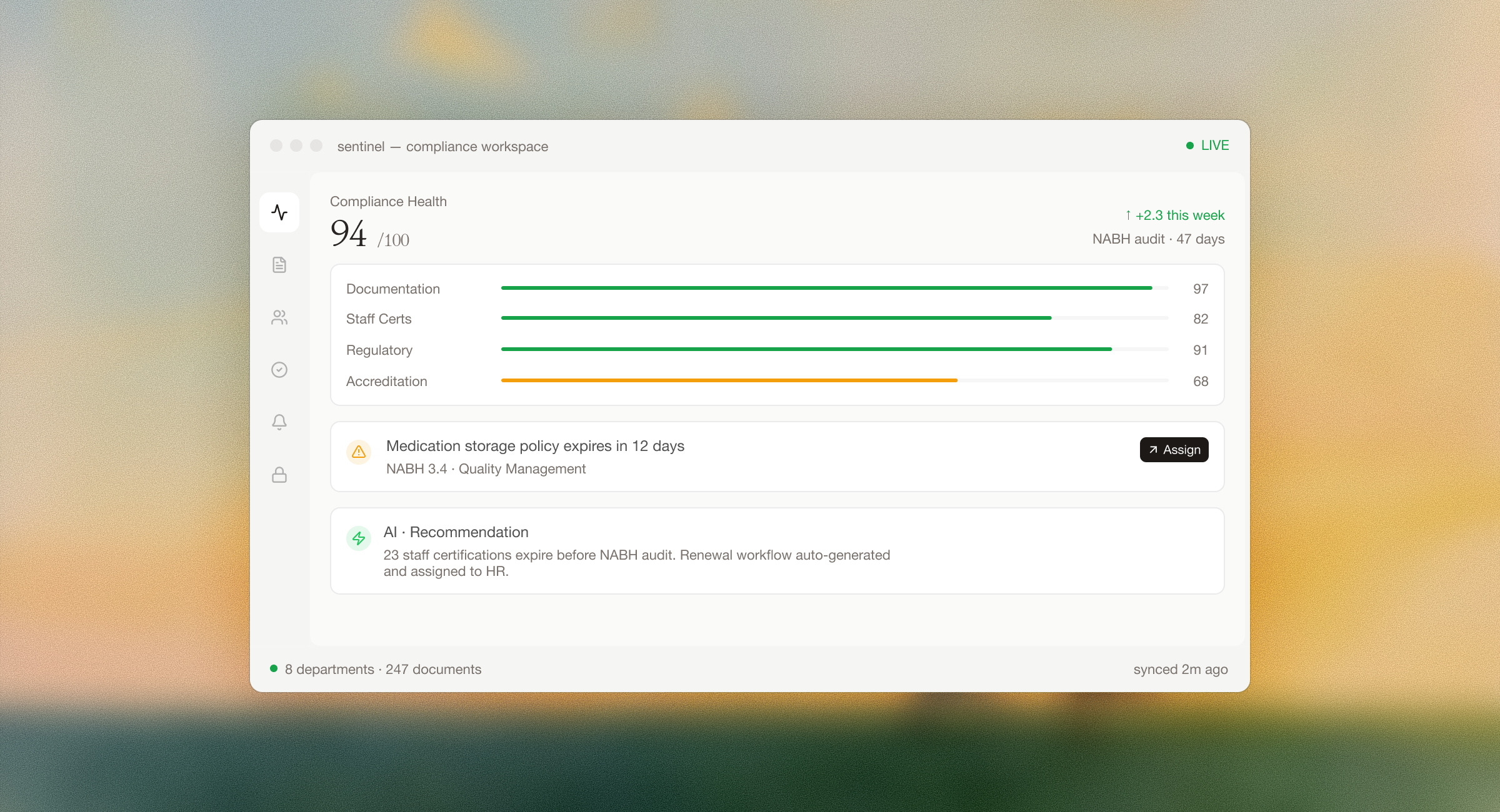Click the Compliance Health heading
Image resolution: width=1500 pixels, height=812 pixels.
[x=388, y=202]
